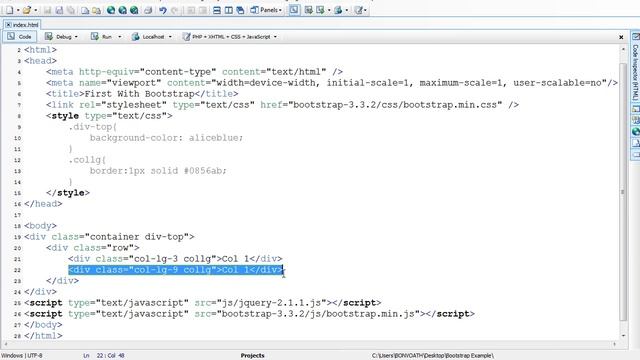Open the Code Inspector (HTML) side tab
Viewport: 640px width, 360px height.
coord(636,68)
